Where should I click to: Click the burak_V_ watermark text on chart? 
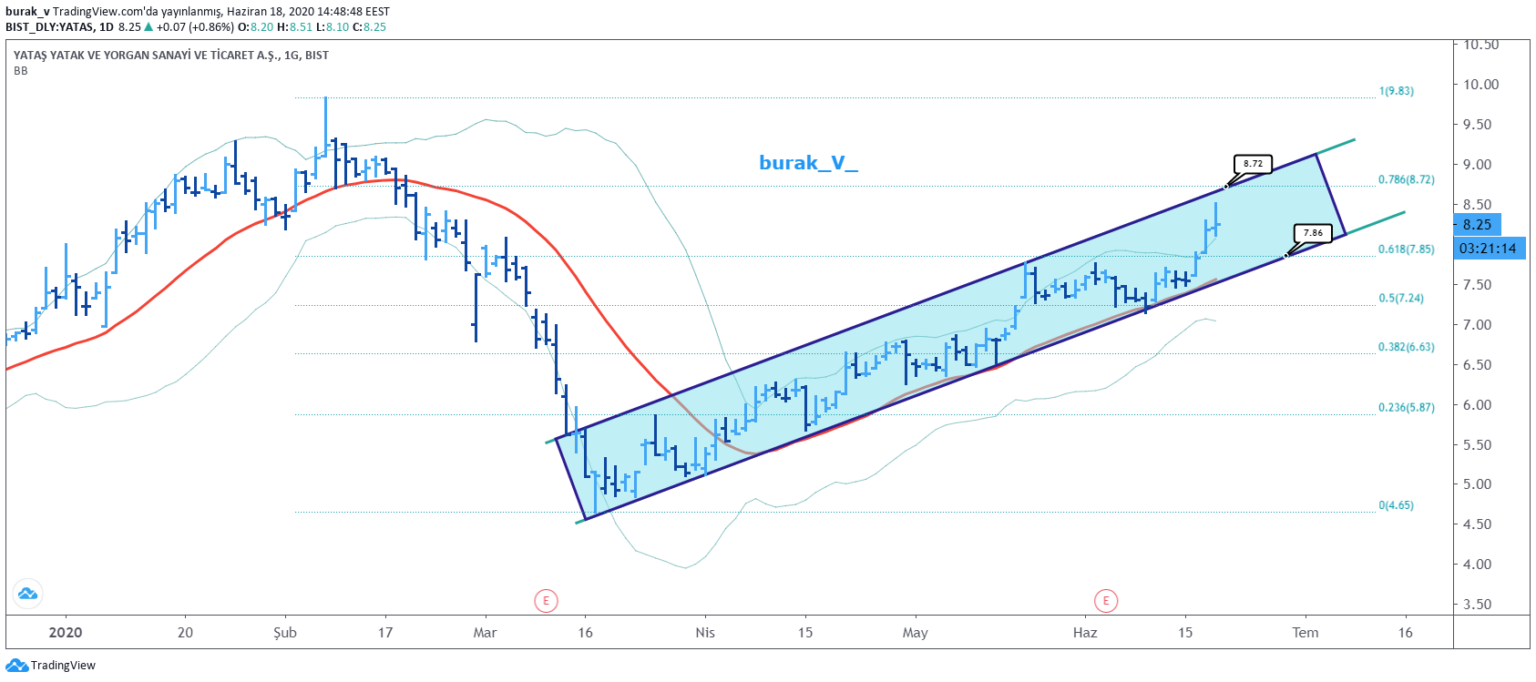coord(808,162)
